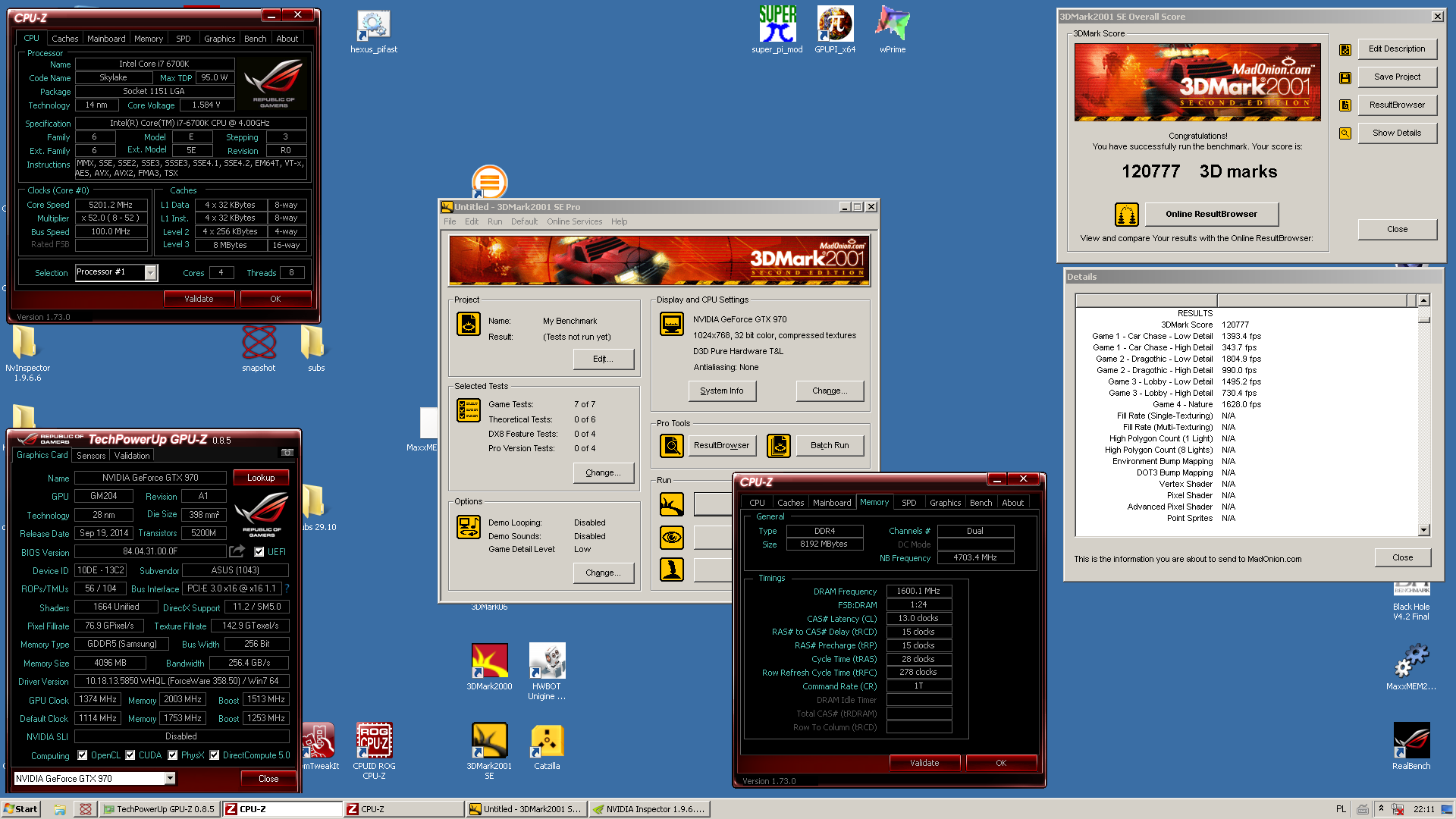This screenshot has height=819, width=1456.
Task: Open the Online Services menu in 3DMark2001
Action: tap(575, 221)
